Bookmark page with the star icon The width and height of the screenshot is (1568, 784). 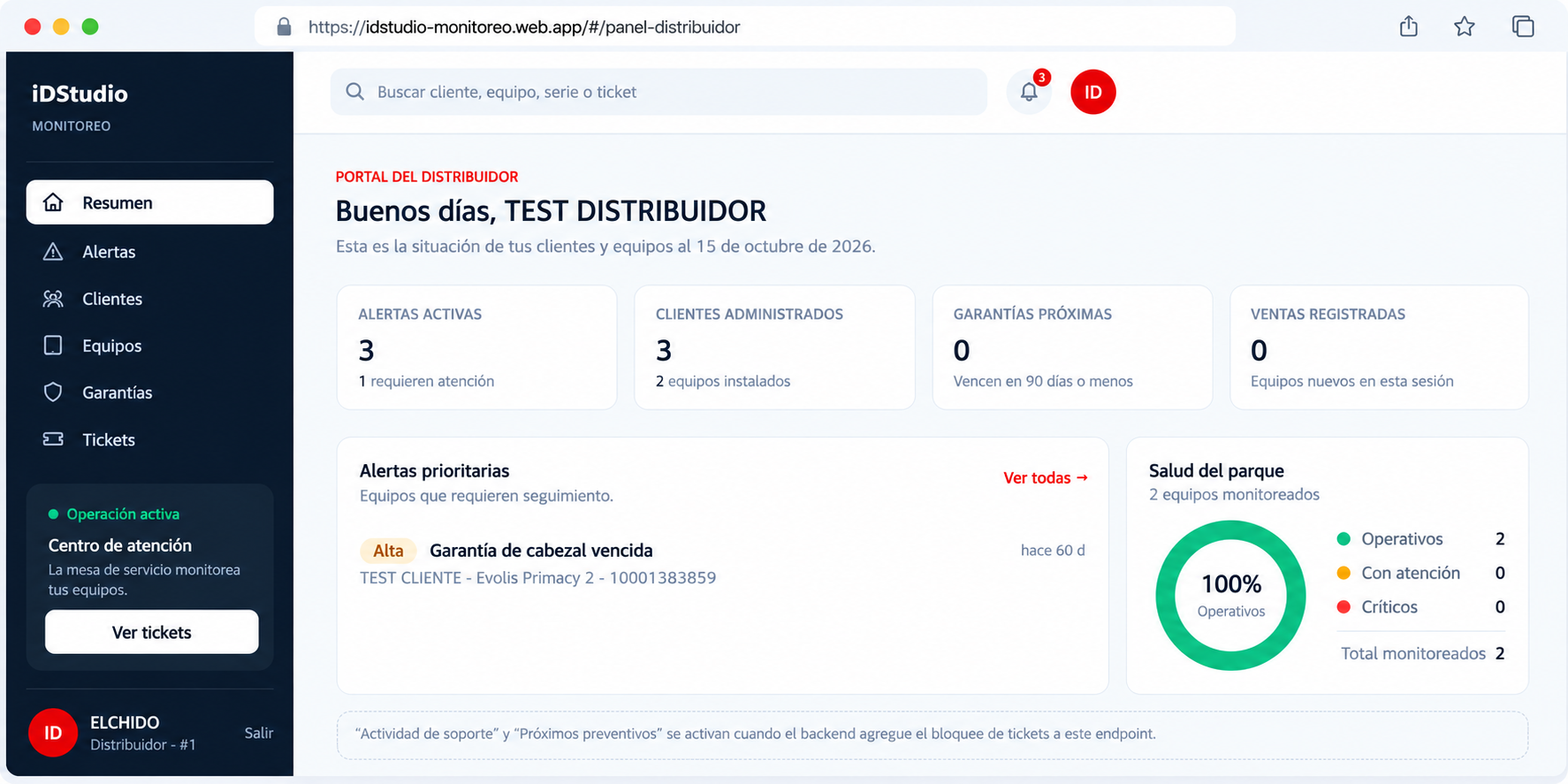coord(1465,27)
